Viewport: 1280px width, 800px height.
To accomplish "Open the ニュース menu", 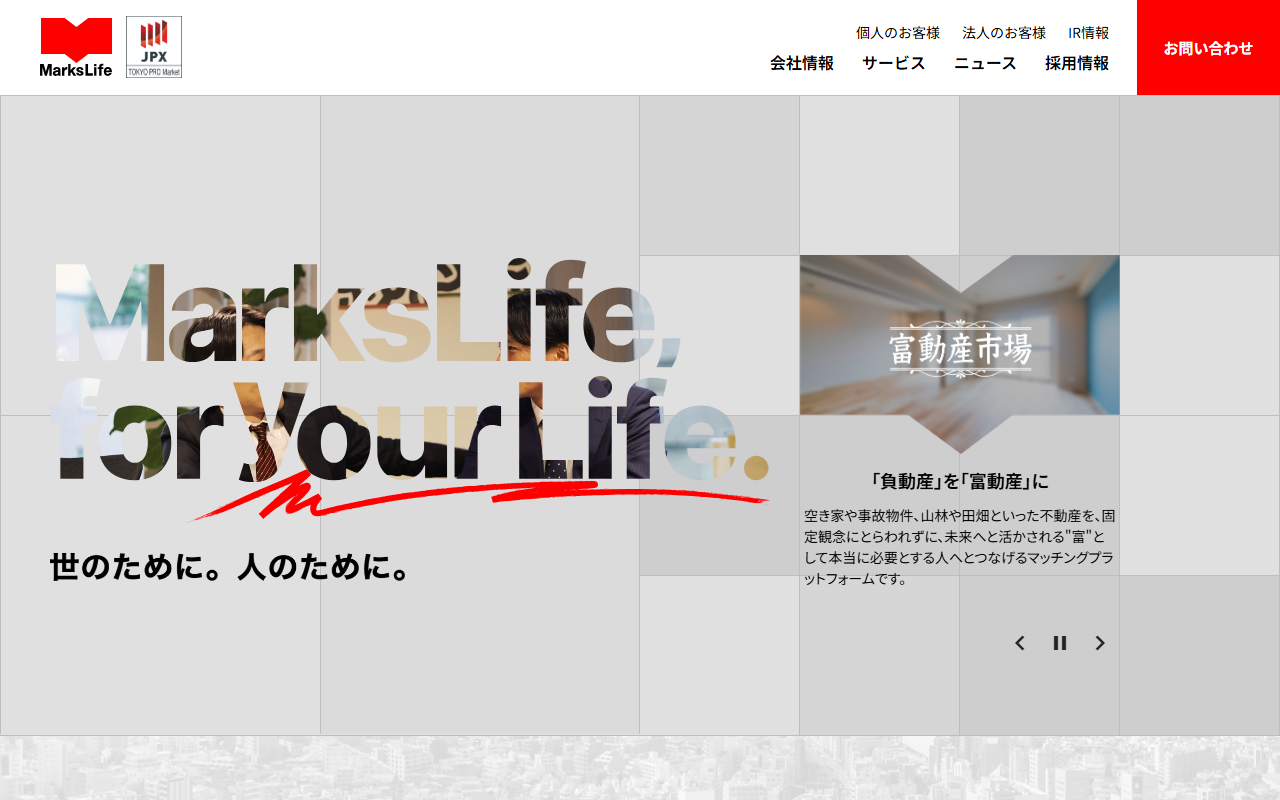I will tap(985, 63).
